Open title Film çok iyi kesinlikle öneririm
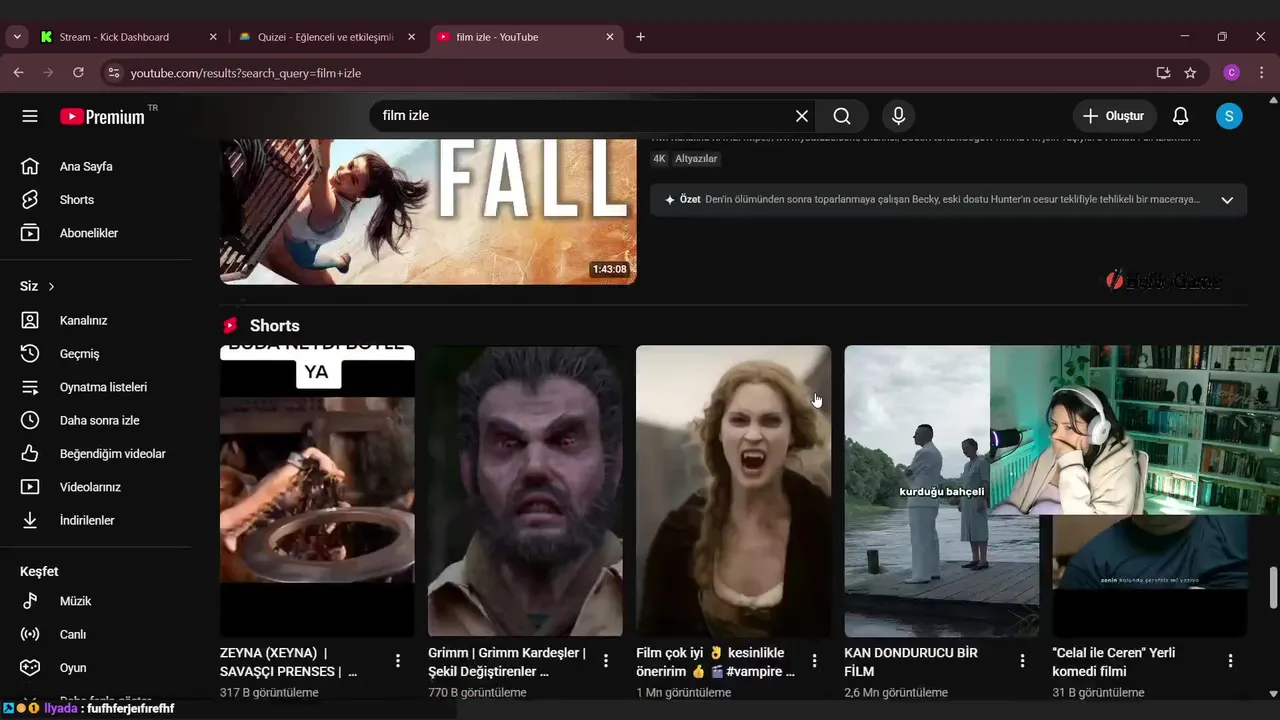1280x720 pixels. click(716, 662)
